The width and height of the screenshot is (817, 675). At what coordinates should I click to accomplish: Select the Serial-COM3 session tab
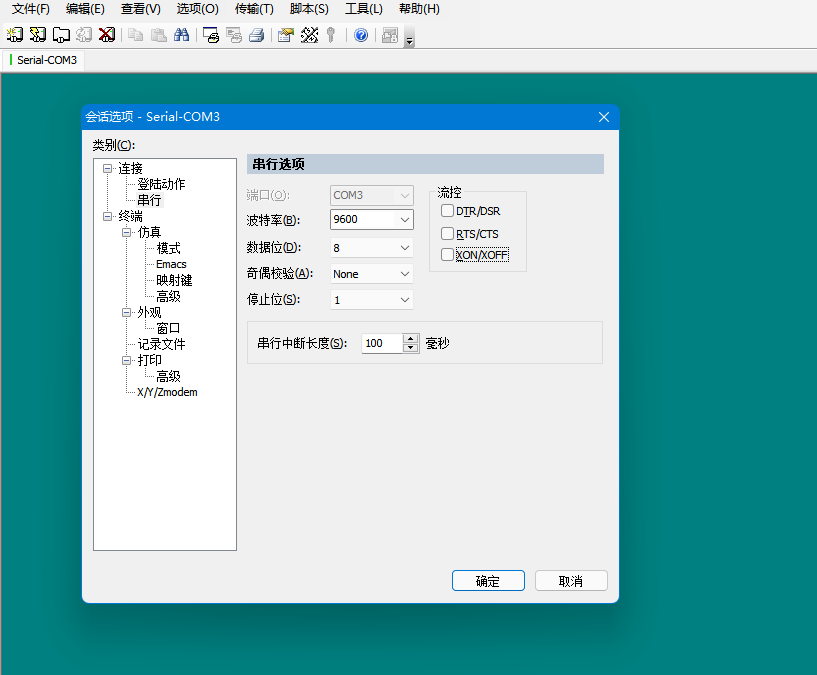[43, 60]
